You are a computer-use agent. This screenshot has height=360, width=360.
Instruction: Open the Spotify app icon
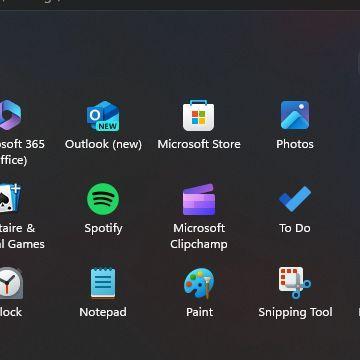pyautogui.click(x=103, y=199)
